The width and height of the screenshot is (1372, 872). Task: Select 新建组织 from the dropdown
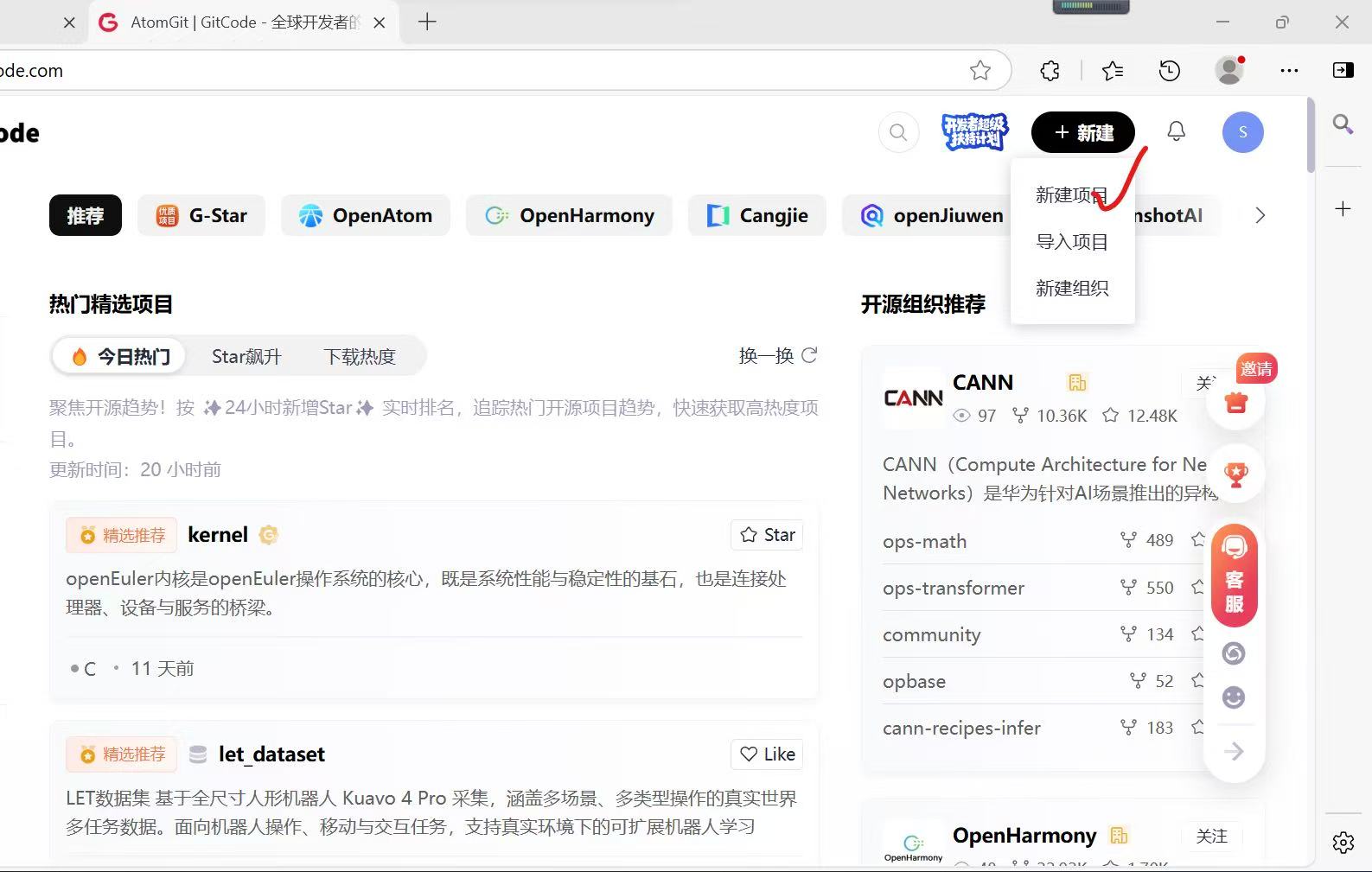tap(1072, 288)
